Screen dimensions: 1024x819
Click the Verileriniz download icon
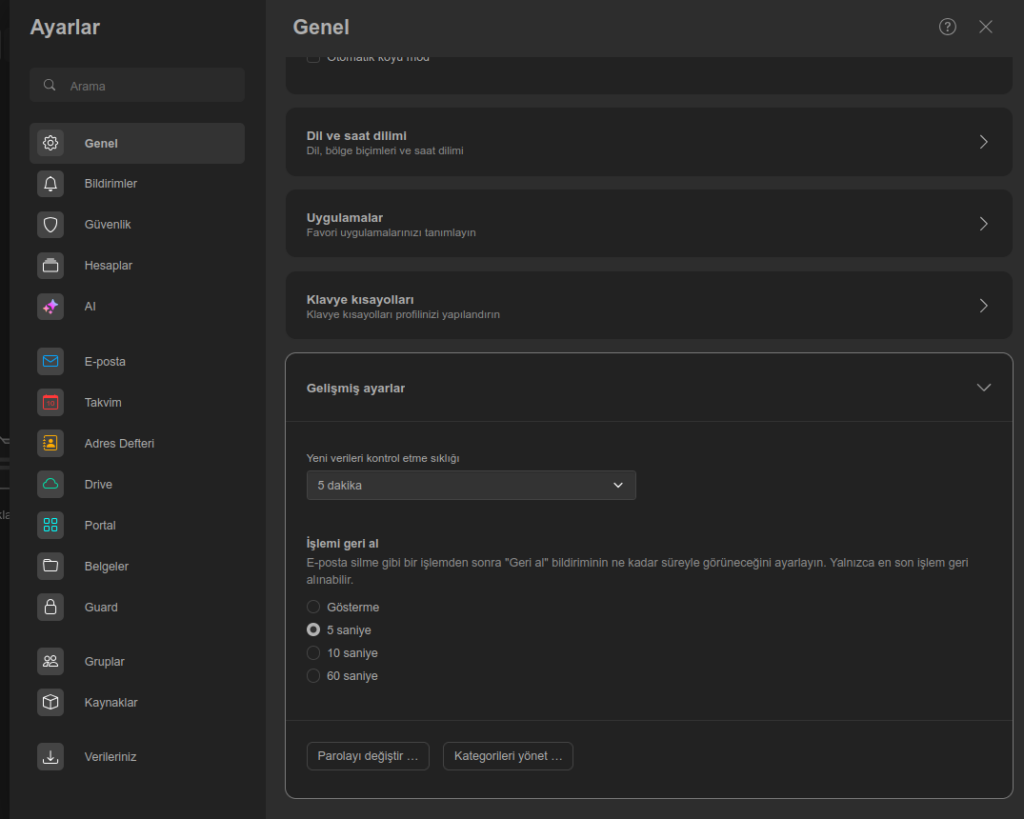point(50,757)
